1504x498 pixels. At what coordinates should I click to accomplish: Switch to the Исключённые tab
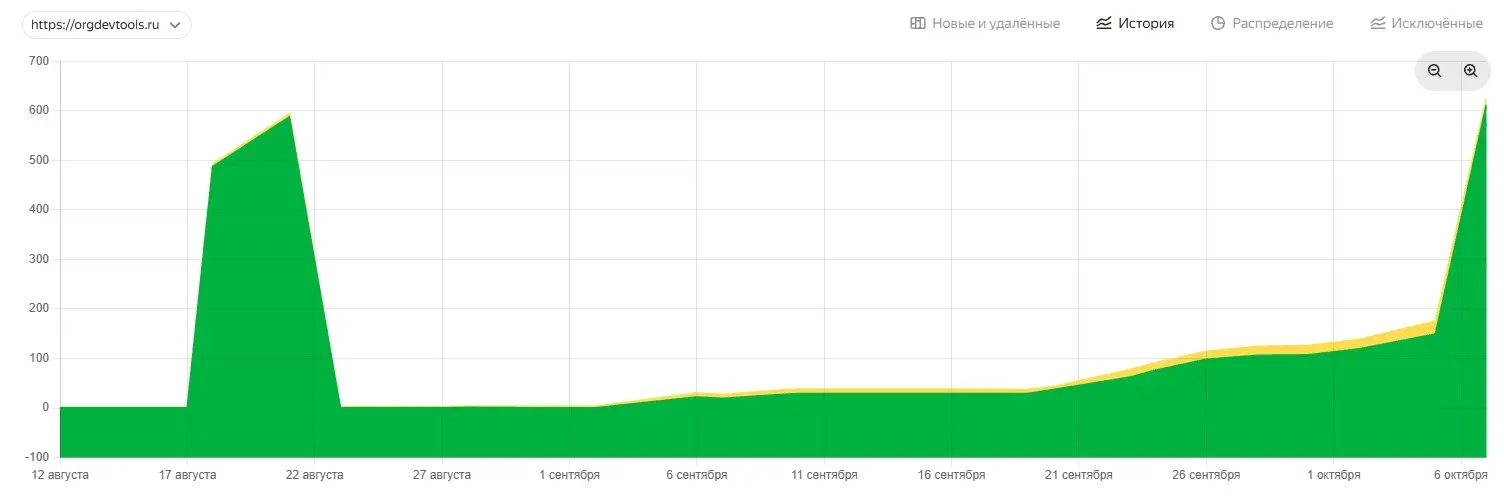pyautogui.click(x=1427, y=23)
